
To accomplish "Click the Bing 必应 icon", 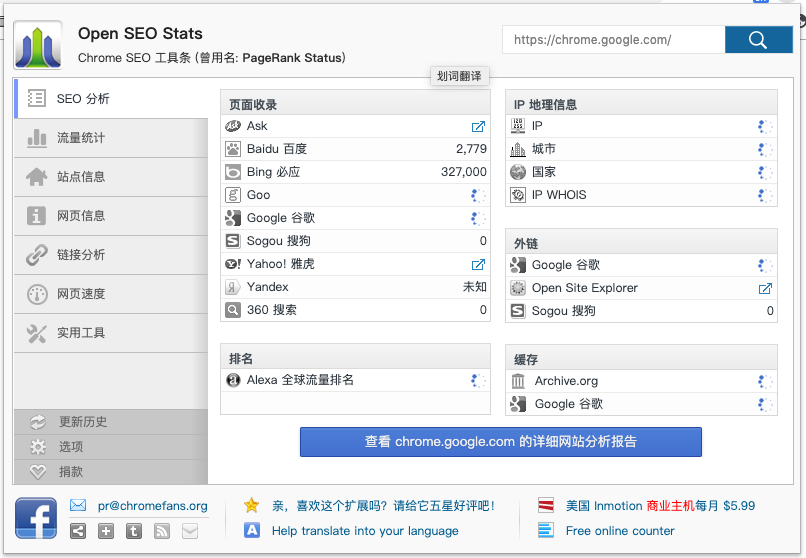I will pyautogui.click(x=233, y=172).
